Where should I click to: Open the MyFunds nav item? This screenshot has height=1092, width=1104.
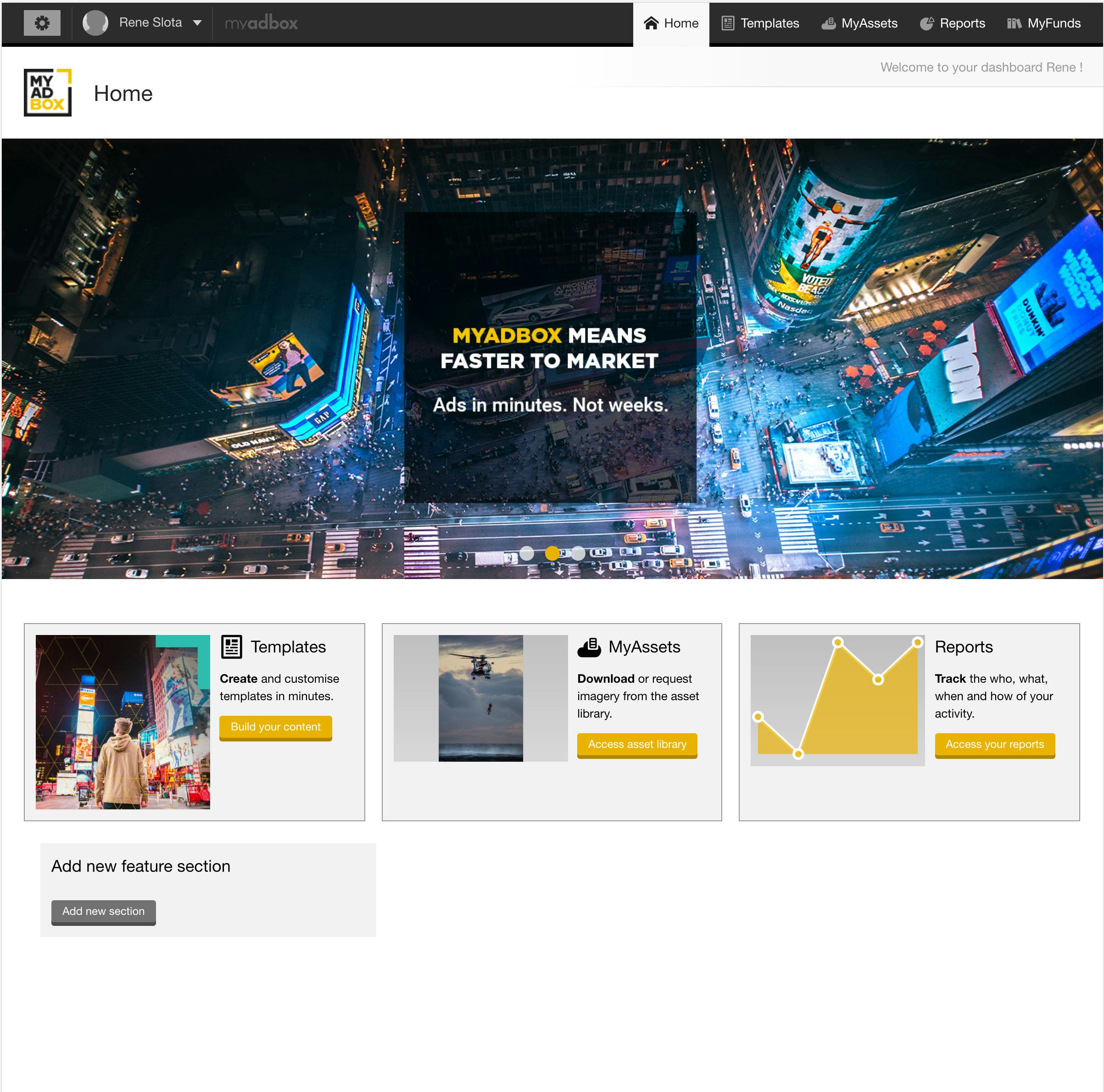1044,23
